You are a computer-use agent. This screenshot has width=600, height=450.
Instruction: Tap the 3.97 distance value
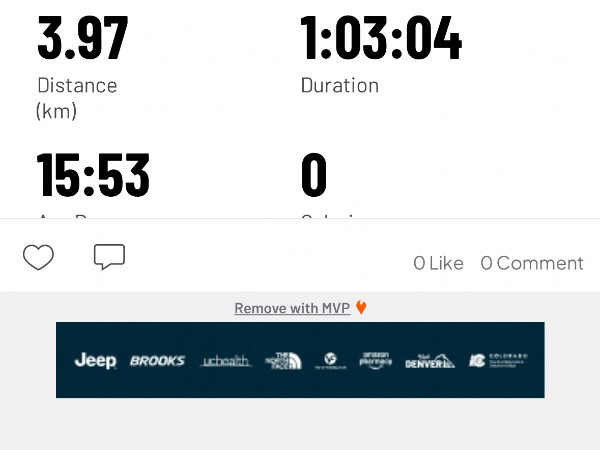click(83, 38)
